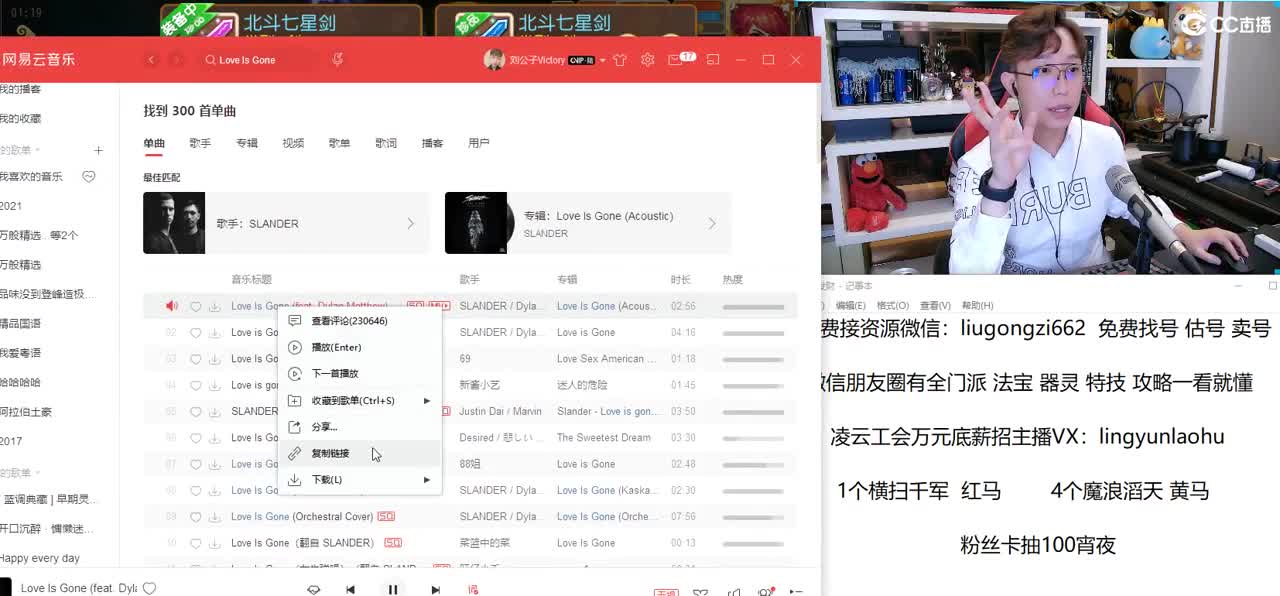This screenshot has height=596, width=1280.
Task: Choose 复制链接 from context menu
Action: pyautogui.click(x=330, y=453)
